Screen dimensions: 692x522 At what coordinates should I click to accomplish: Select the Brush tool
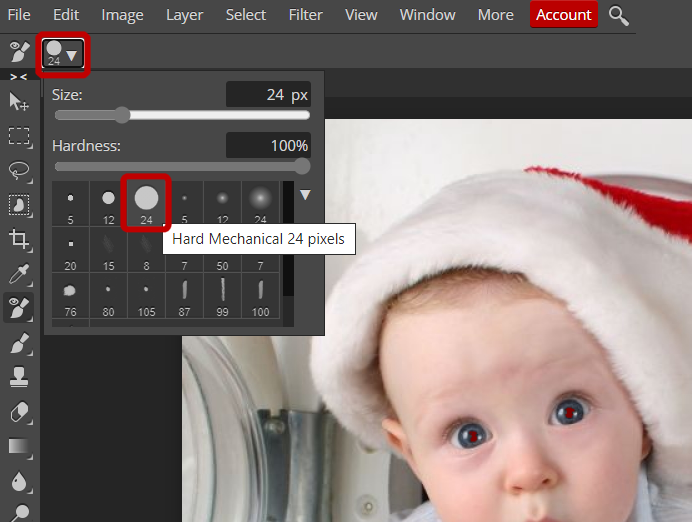click(19, 342)
